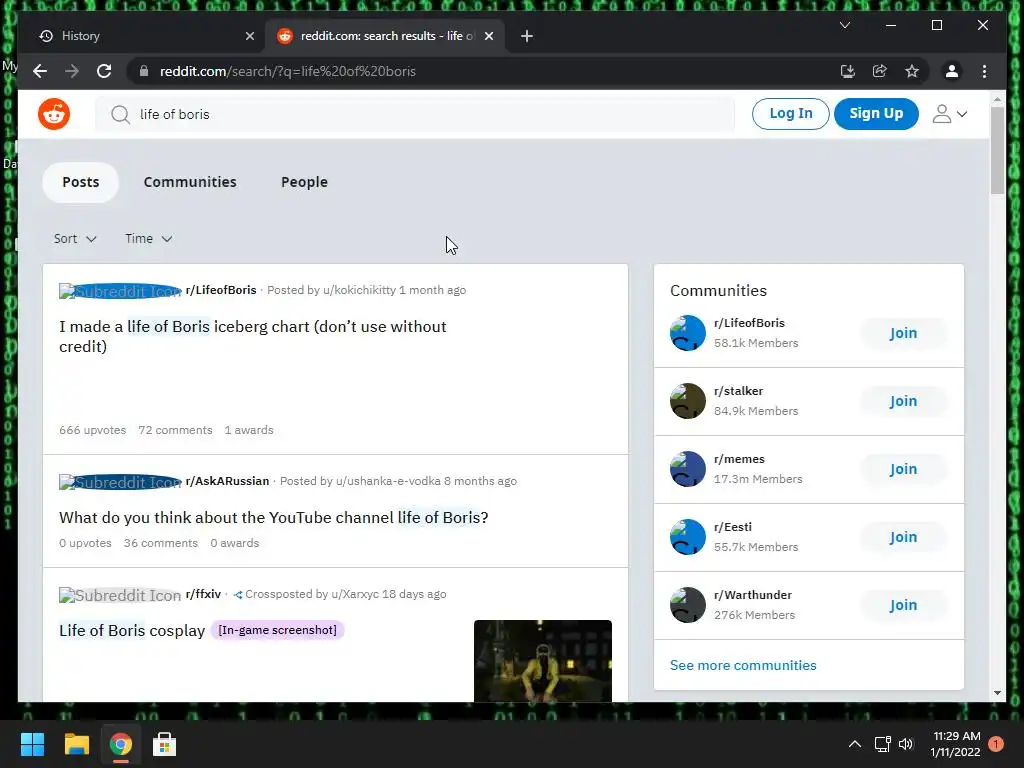Click r/stalker community avatar
The height and width of the screenshot is (768, 1024).
point(688,401)
